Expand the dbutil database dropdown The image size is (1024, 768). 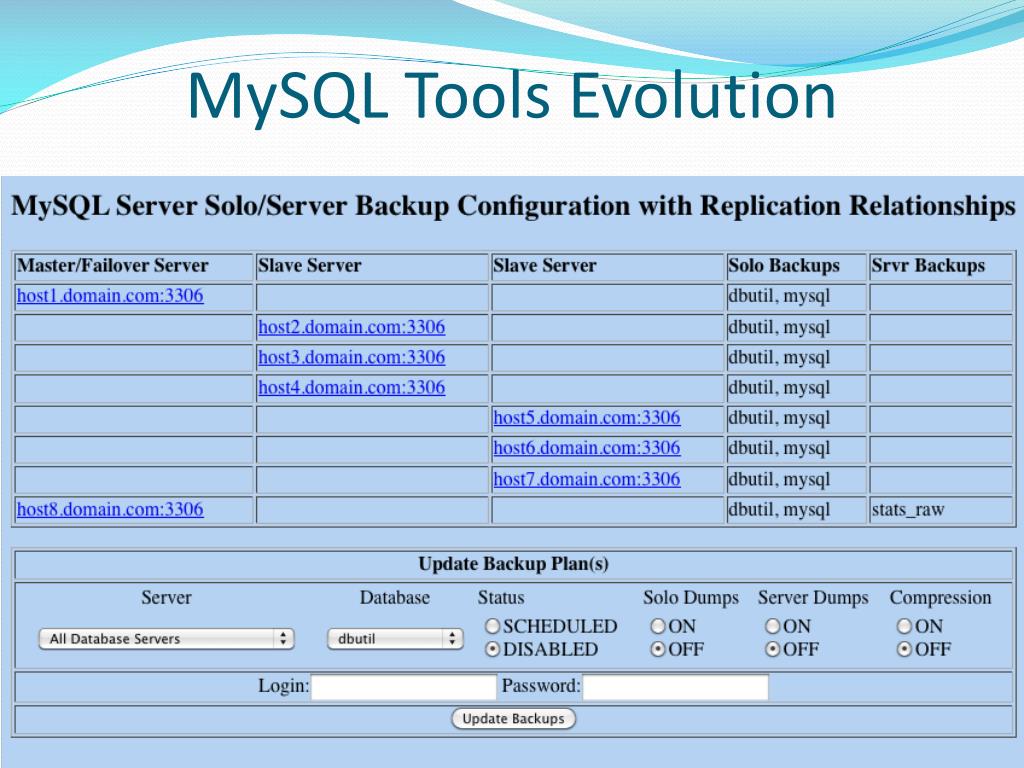click(395, 639)
